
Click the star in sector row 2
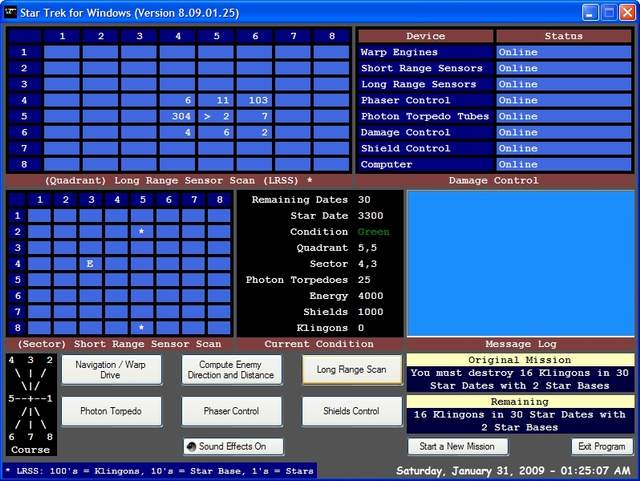pyautogui.click(x=142, y=232)
